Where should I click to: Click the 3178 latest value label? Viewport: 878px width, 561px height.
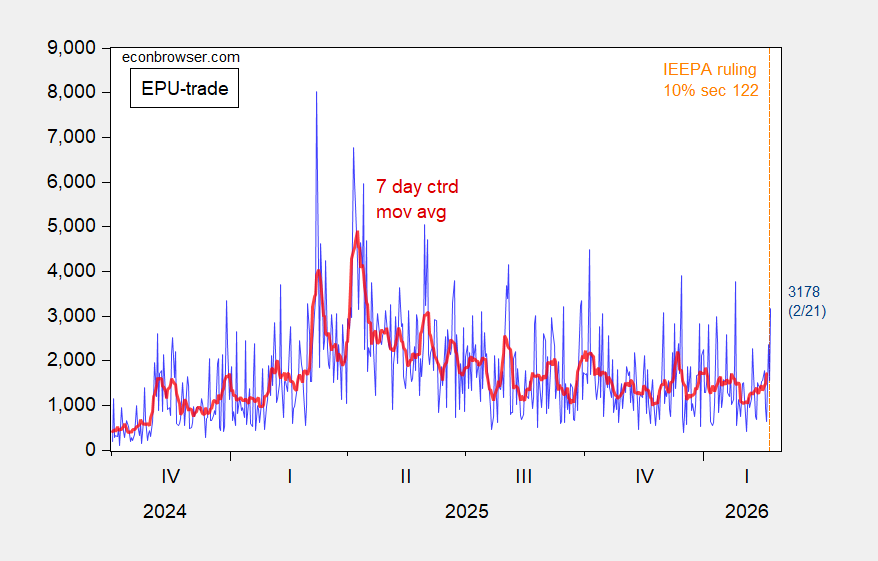[804, 291]
